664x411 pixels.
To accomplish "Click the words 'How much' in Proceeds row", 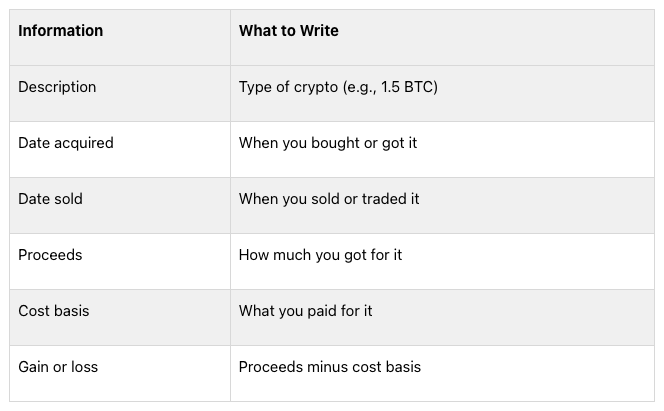I will point(270,255).
